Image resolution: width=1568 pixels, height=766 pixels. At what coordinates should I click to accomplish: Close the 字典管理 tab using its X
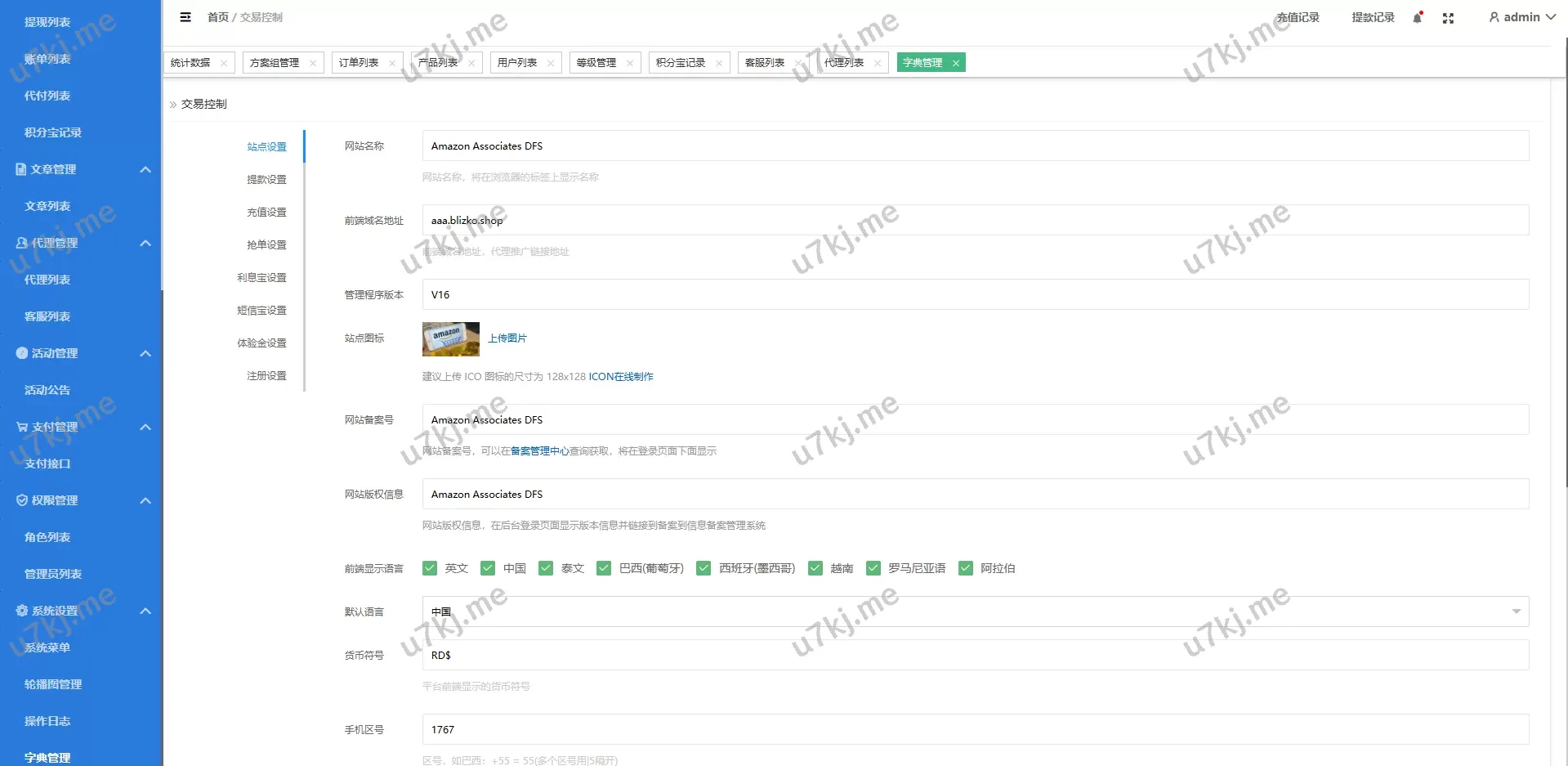click(956, 63)
